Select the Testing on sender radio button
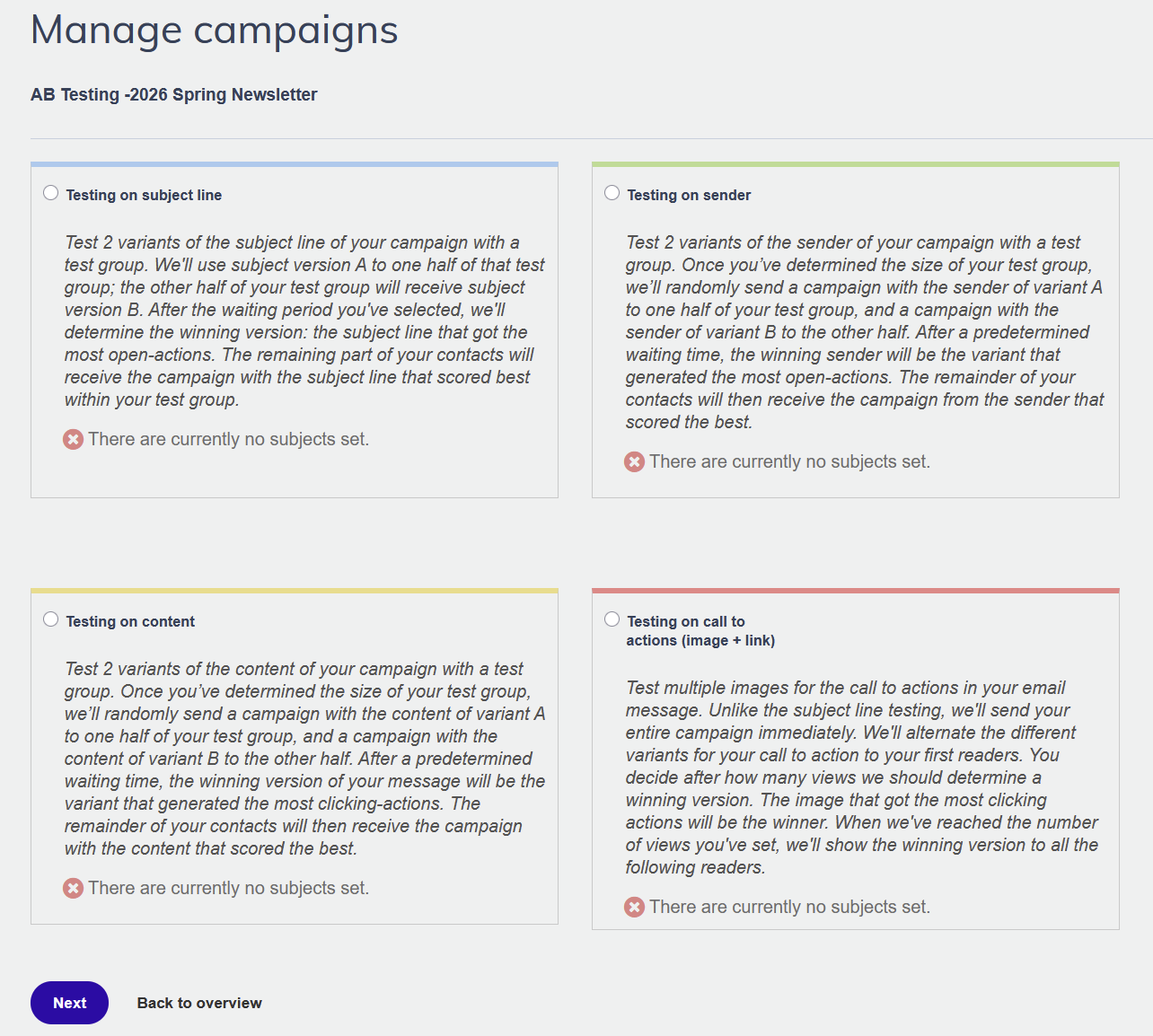The image size is (1153, 1036). tap(612, 193)
